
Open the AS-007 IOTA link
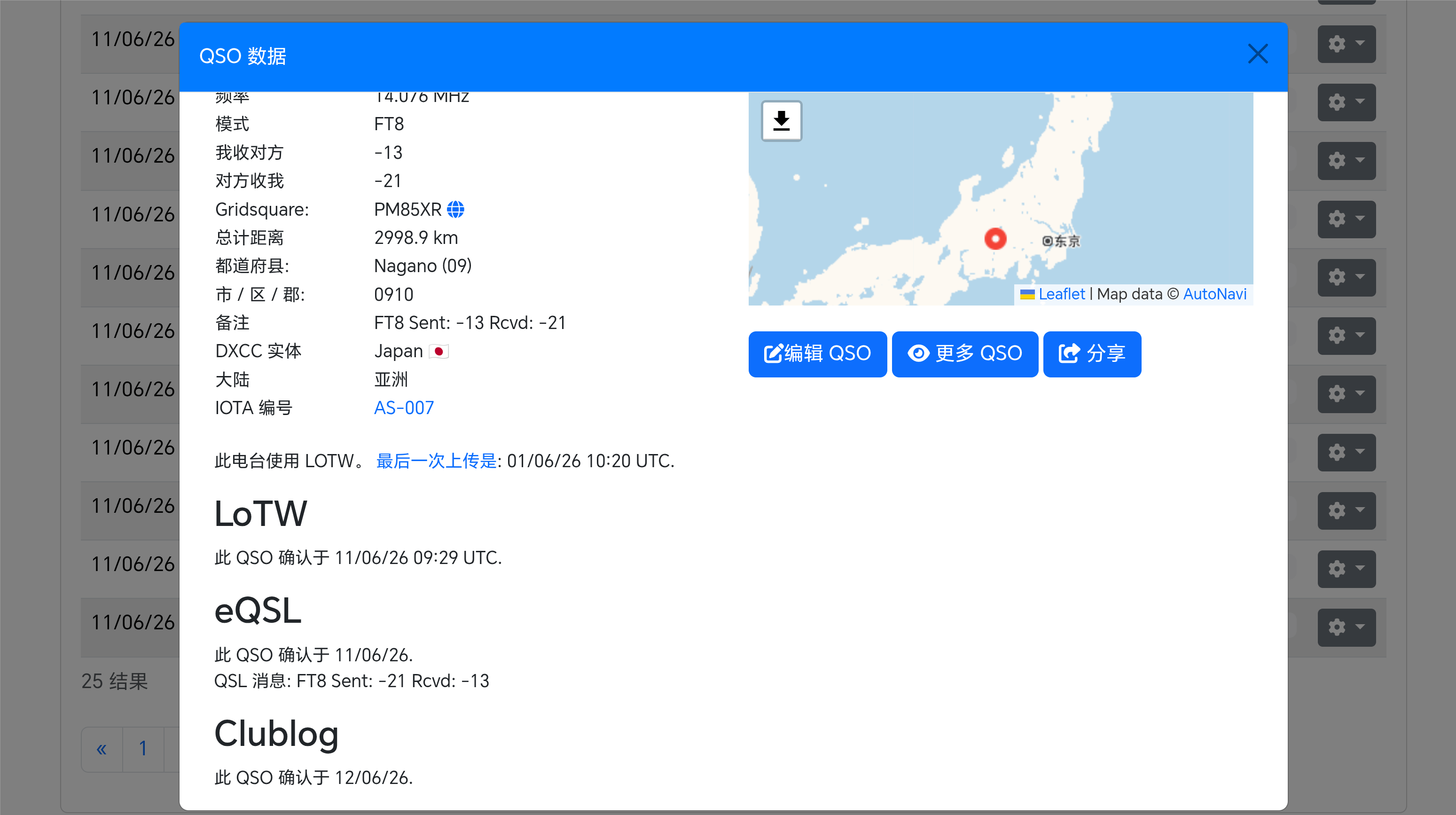pyautogui.click(x=404, y=408)
